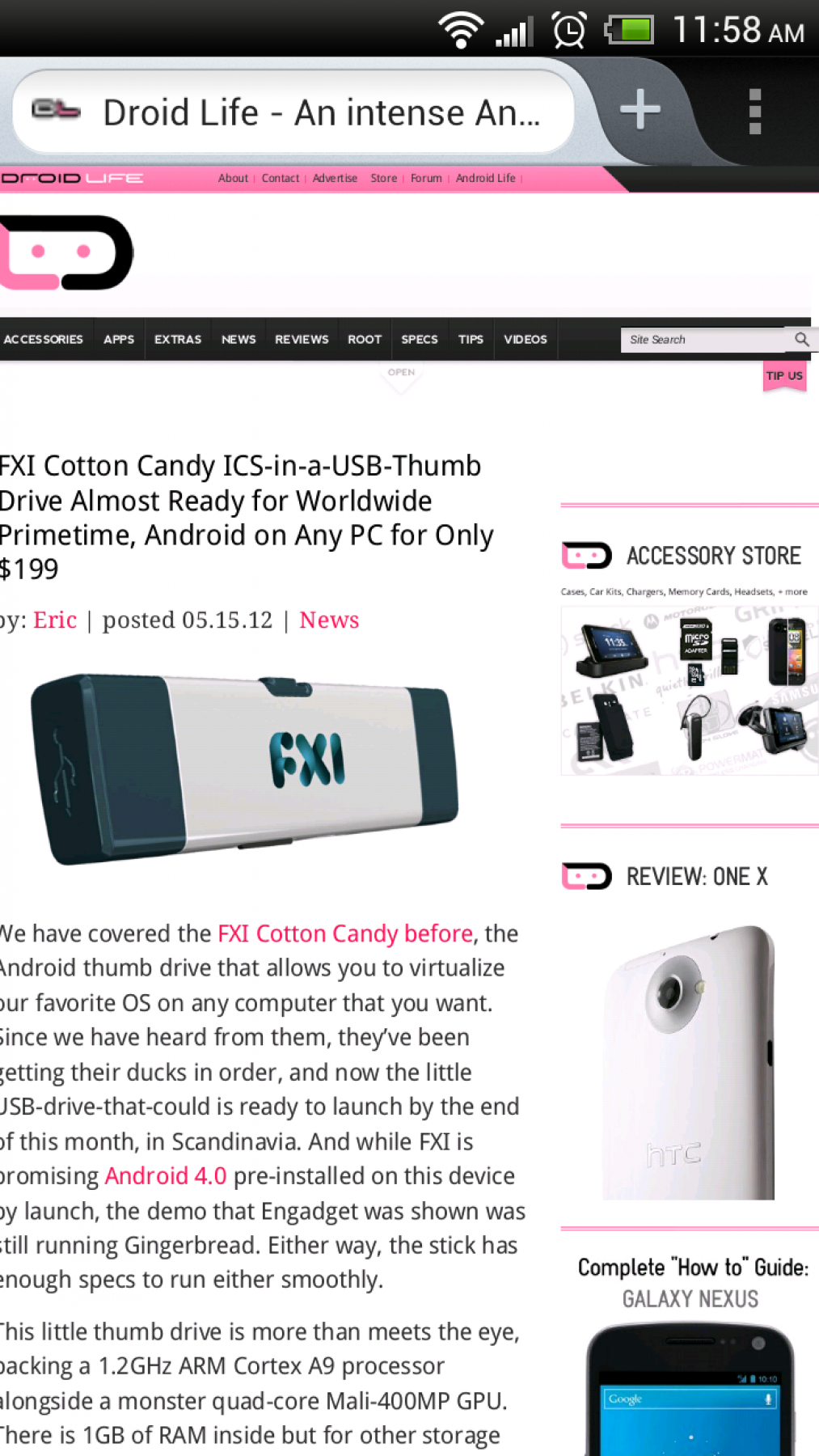Screen dimensions: 819x1456
Task: Click inside the Site Search field
Action: (705, 340)
